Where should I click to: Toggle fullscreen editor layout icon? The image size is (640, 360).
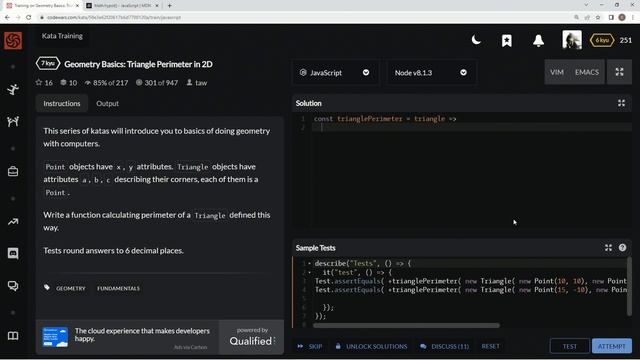coord(619,72)
